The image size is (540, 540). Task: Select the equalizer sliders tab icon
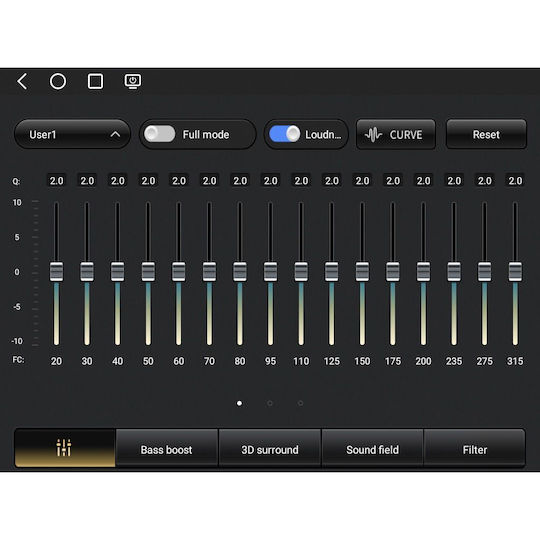tap(64, 447)
